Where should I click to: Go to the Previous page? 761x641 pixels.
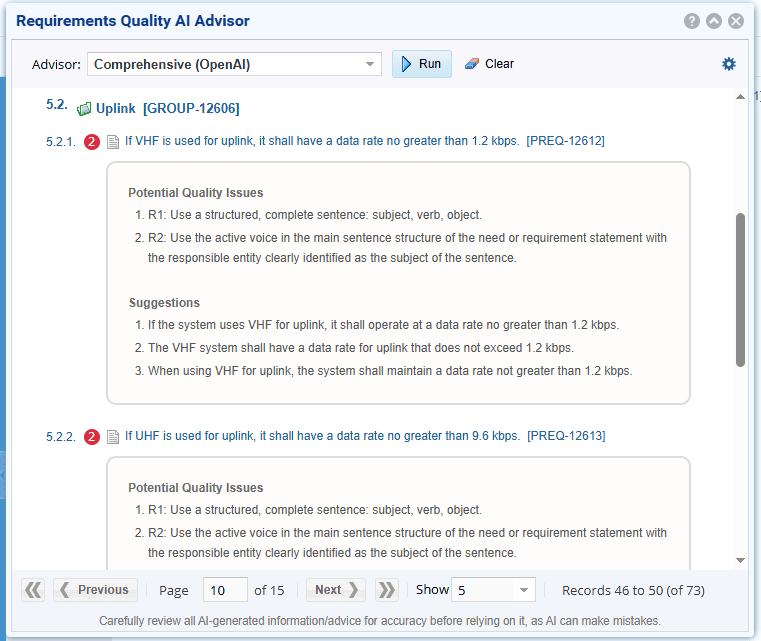[95, 590]
